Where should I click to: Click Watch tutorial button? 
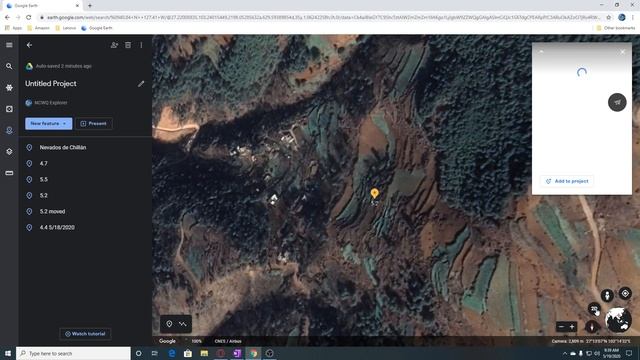pos(85,334)
